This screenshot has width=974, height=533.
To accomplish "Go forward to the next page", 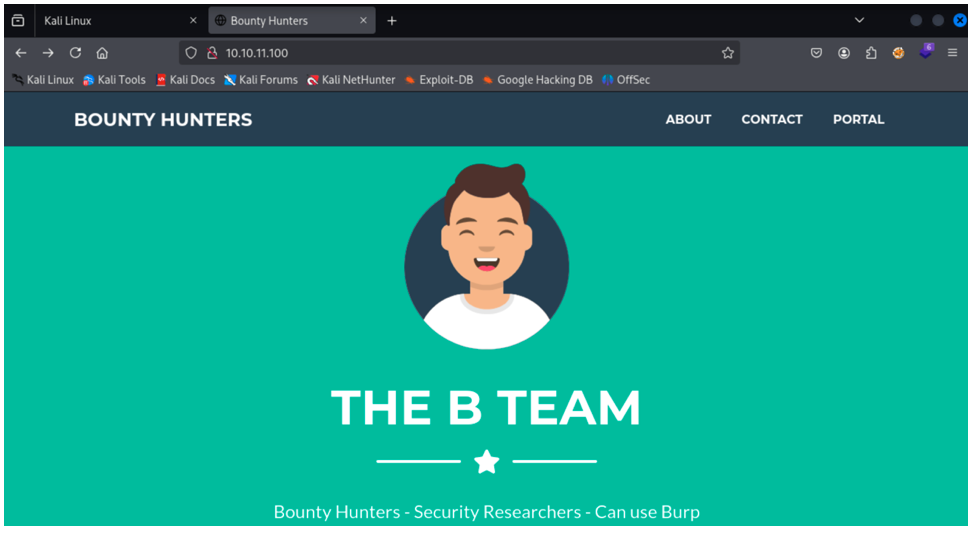I will click(48, 53).
